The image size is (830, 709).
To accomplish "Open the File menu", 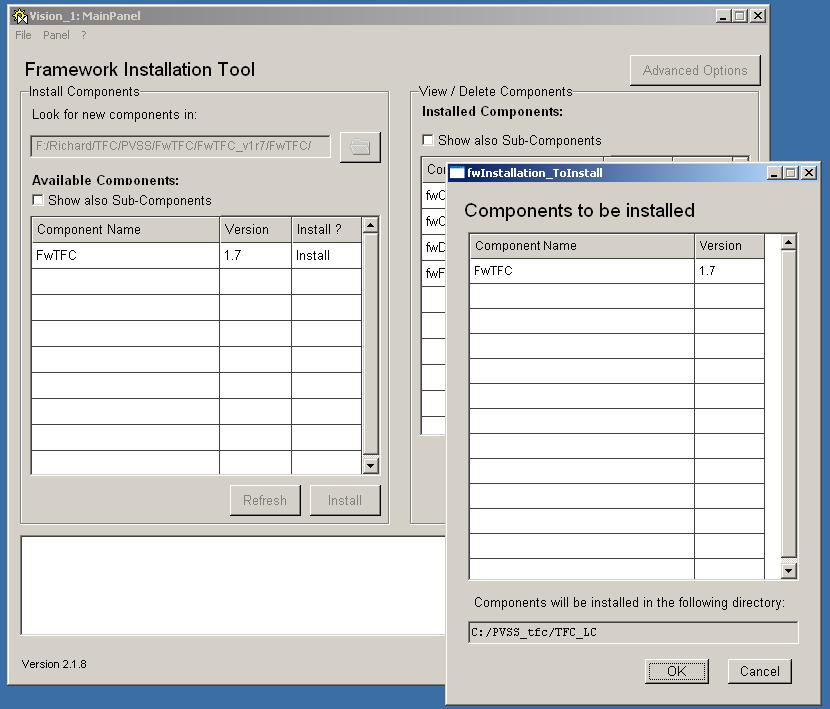I will coord(23,35).
